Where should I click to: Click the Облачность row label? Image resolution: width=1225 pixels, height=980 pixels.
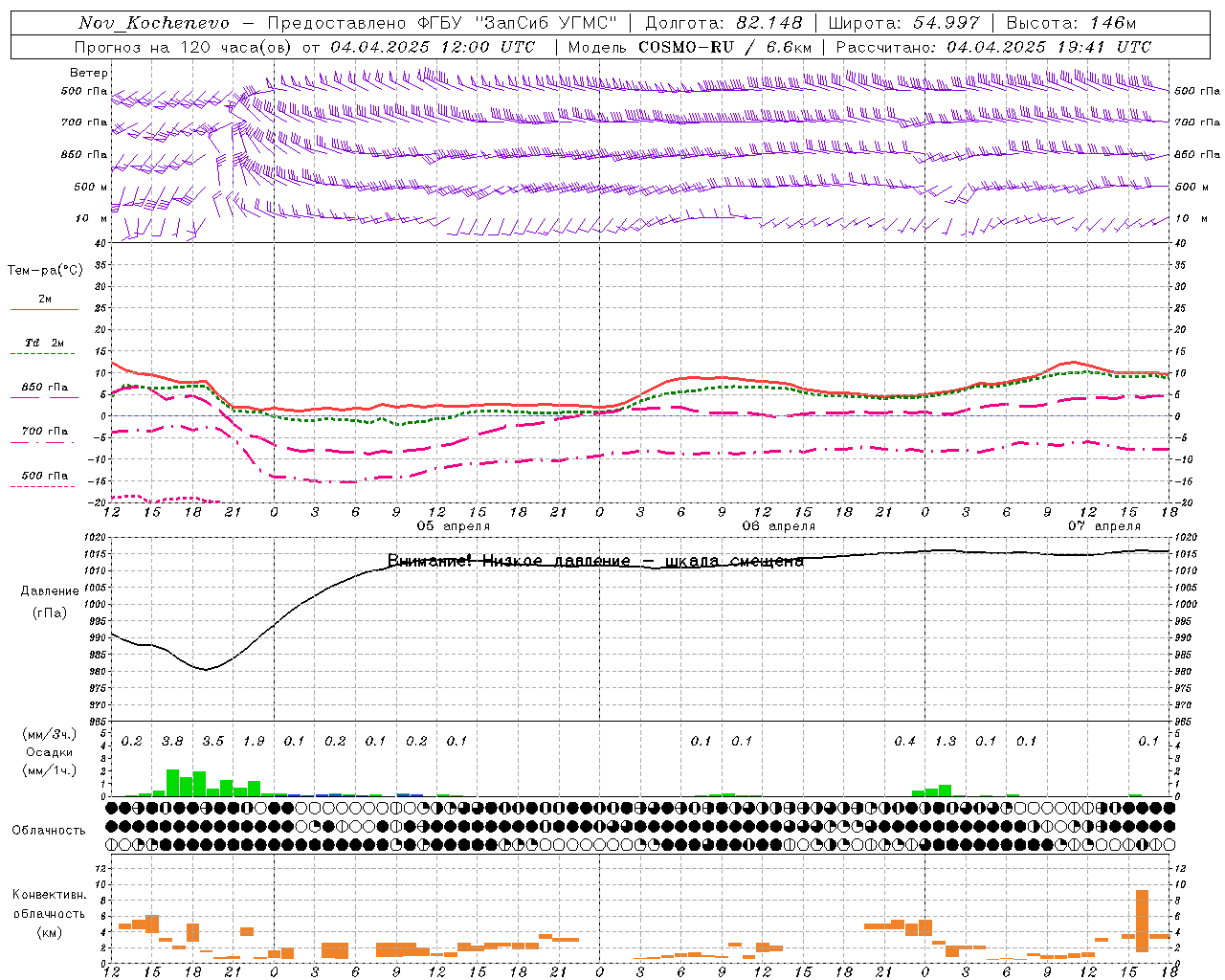[x=49, y=831]
